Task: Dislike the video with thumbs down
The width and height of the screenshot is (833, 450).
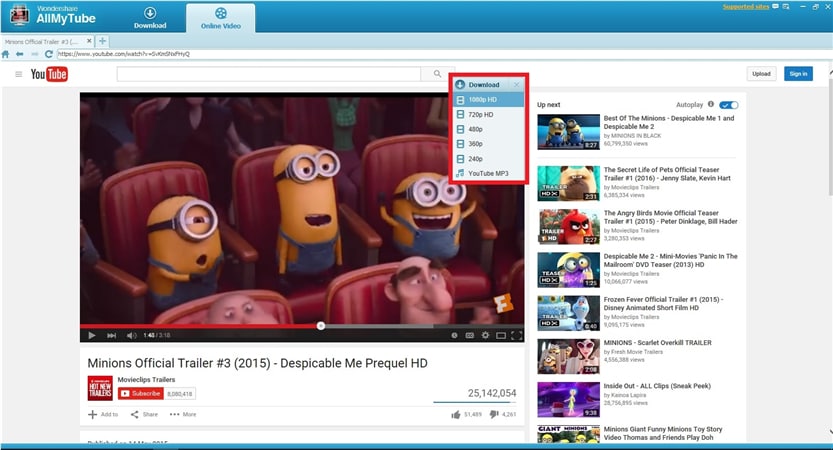Action: coord(494,414)
